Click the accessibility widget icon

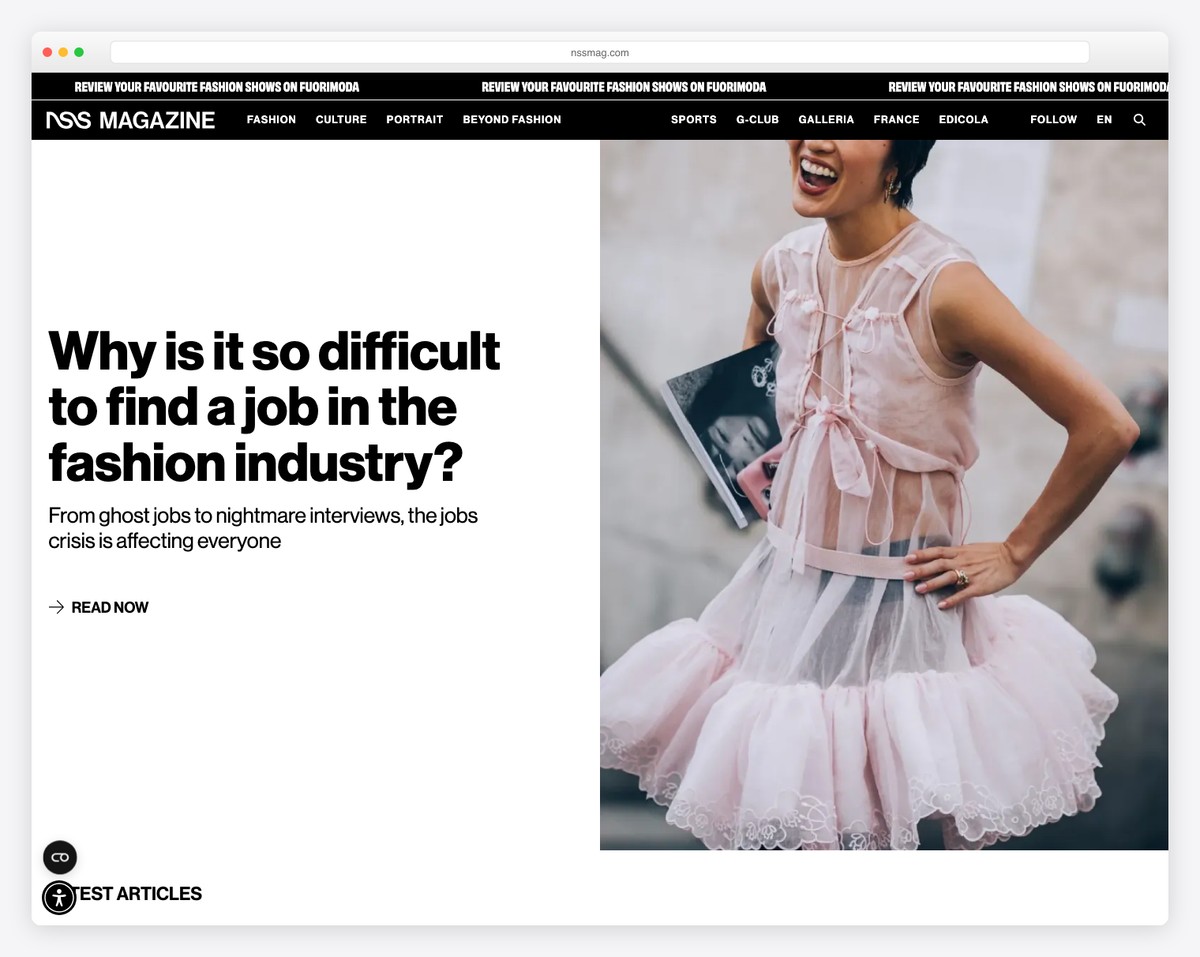pyautogui.click(x=60, y=897)
